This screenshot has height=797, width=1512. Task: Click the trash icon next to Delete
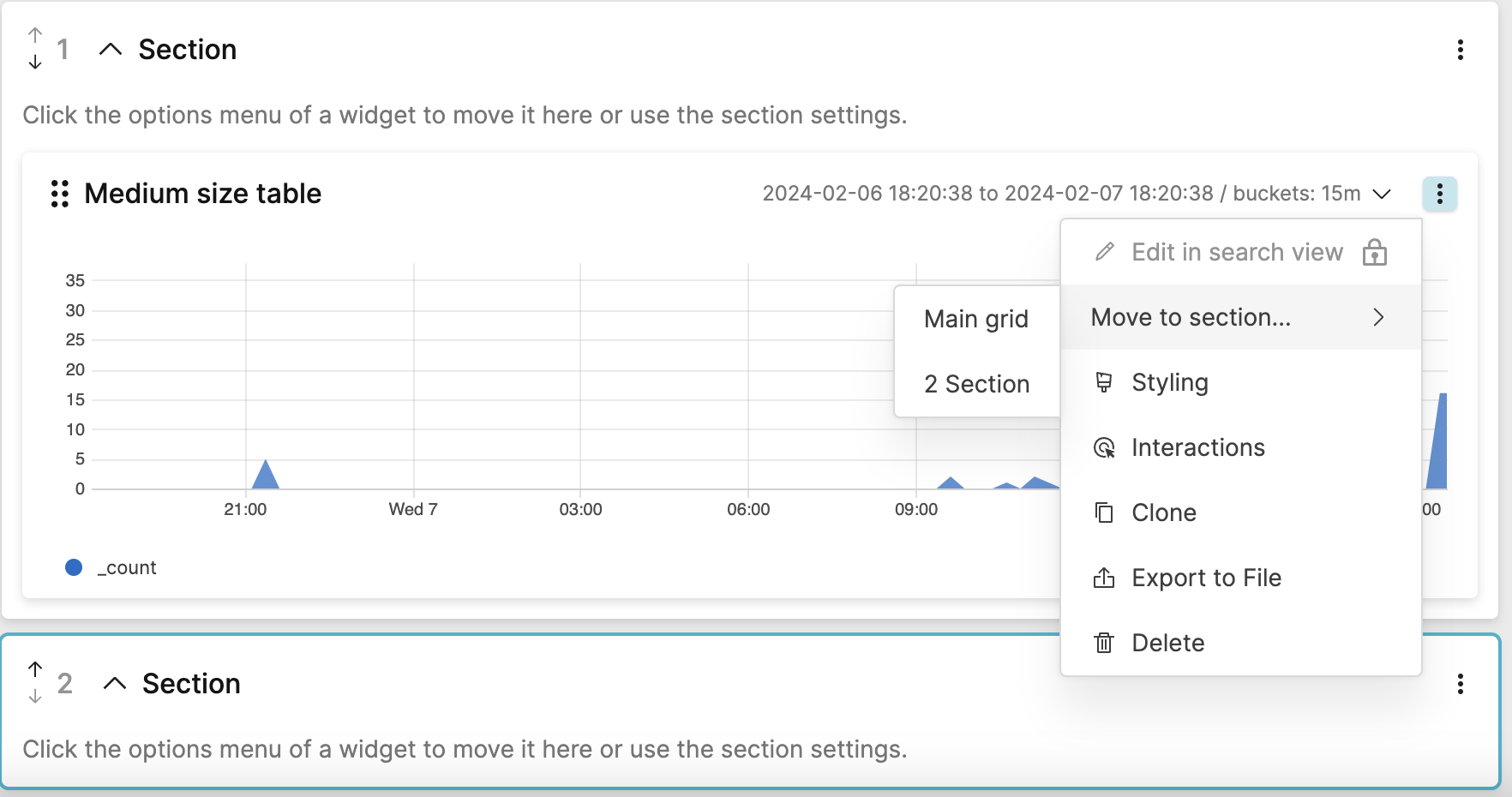pos(1104,642)
